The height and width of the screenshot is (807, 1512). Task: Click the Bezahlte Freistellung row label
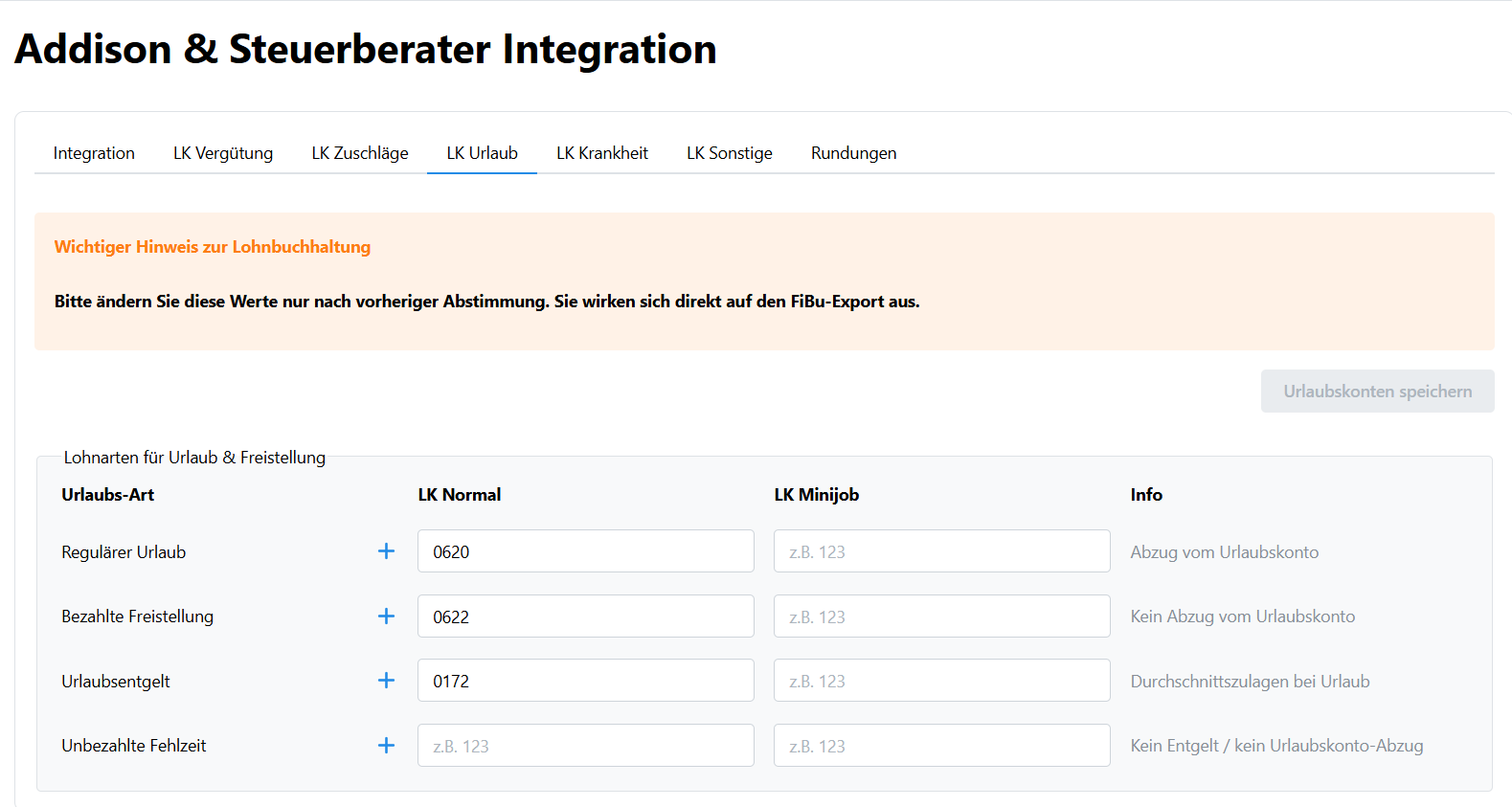[137, 616]
